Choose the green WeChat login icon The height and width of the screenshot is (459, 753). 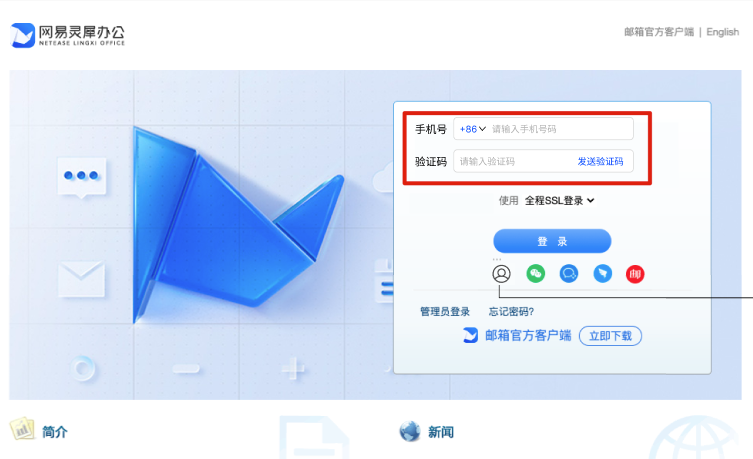pyautogui.click(x=535, y=274)
